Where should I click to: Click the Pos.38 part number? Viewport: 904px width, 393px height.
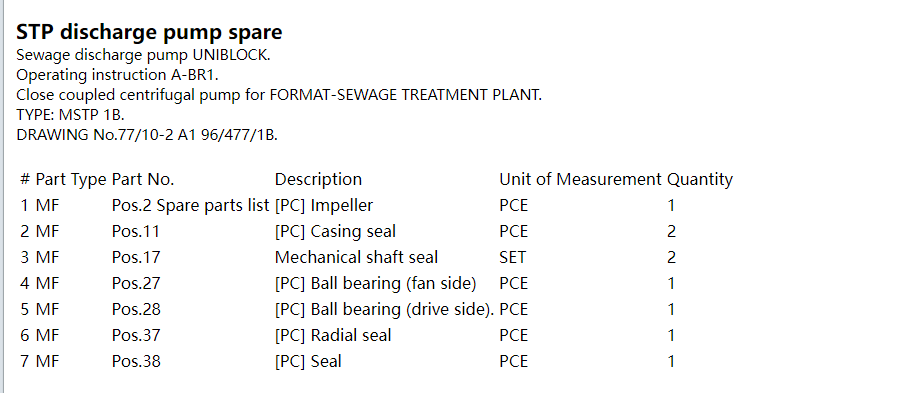tap(135, 361)
